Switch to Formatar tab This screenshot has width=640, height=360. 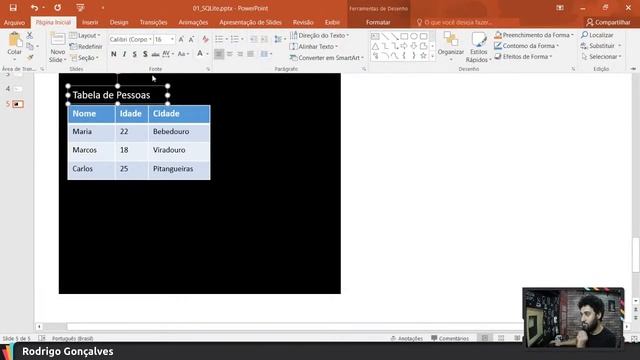[378, 22]
